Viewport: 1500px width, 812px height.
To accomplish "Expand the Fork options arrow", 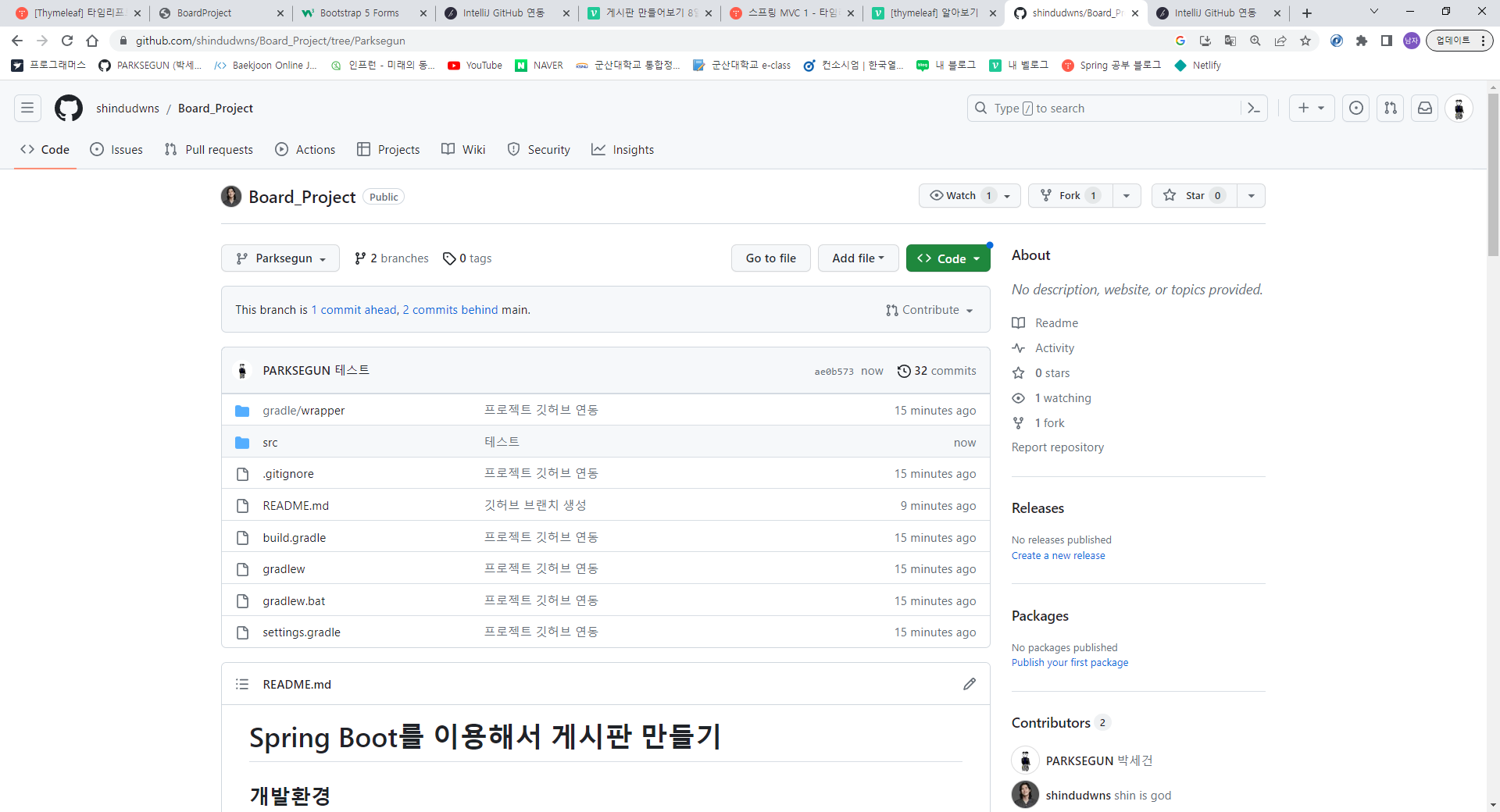I will pyautogui.click(x=1126, y=196).
